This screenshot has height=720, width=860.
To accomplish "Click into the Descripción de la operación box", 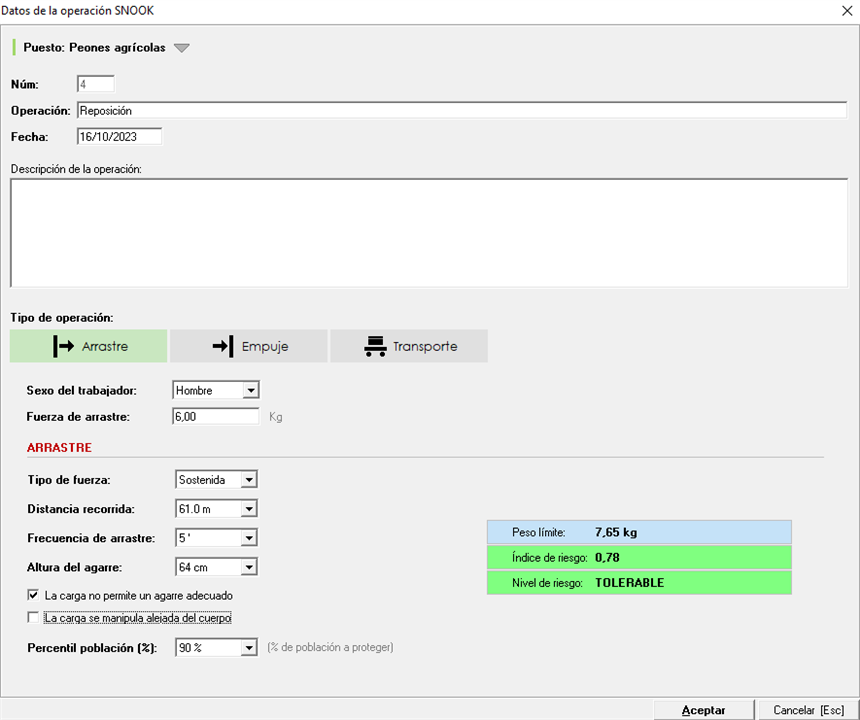I will tap(428, 233).
